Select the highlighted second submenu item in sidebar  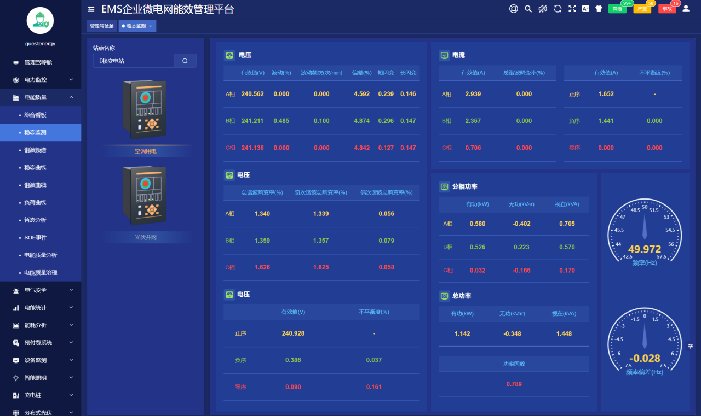[40, 132]
